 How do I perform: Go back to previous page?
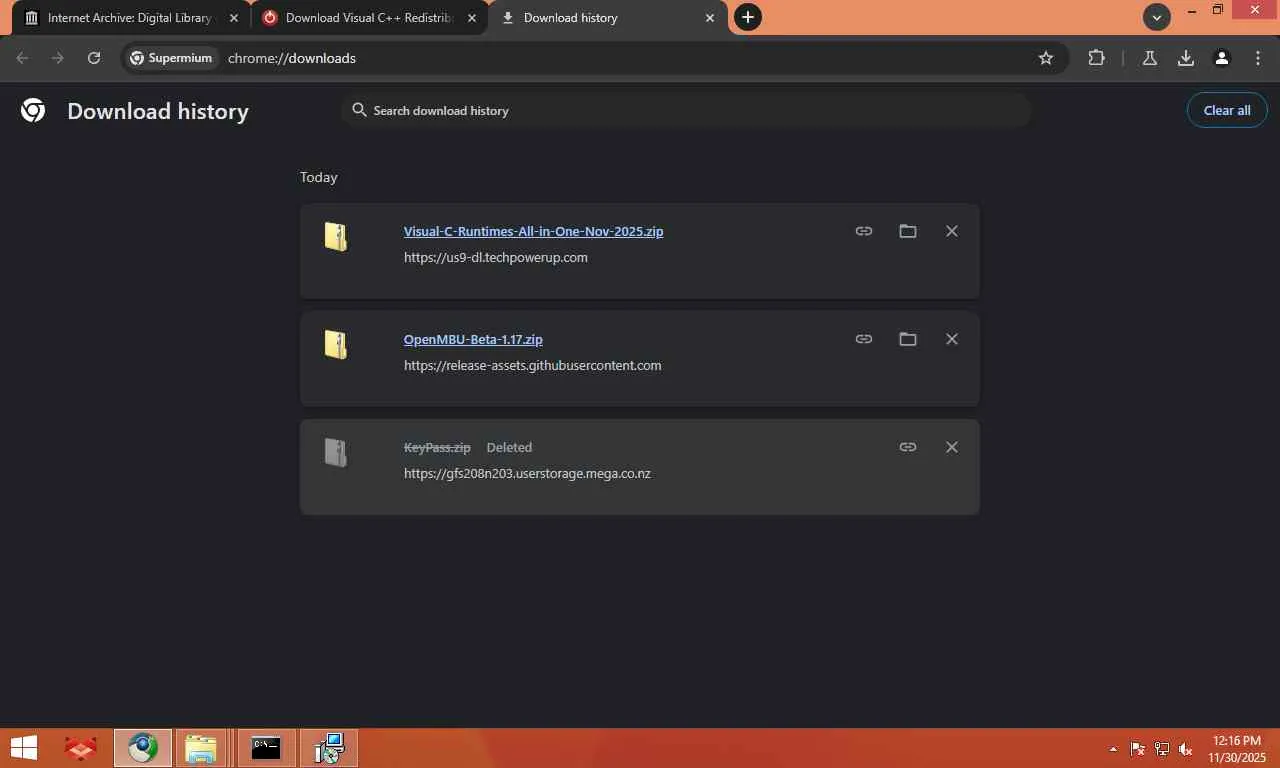pyautogui.click(x=22, y=58)
